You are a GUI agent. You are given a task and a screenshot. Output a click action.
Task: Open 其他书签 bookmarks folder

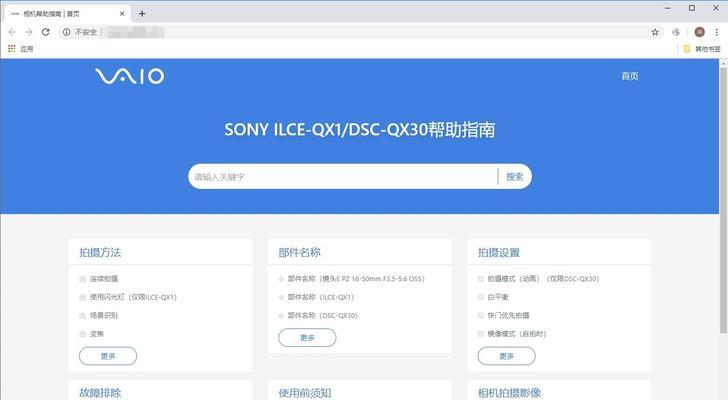702,49
